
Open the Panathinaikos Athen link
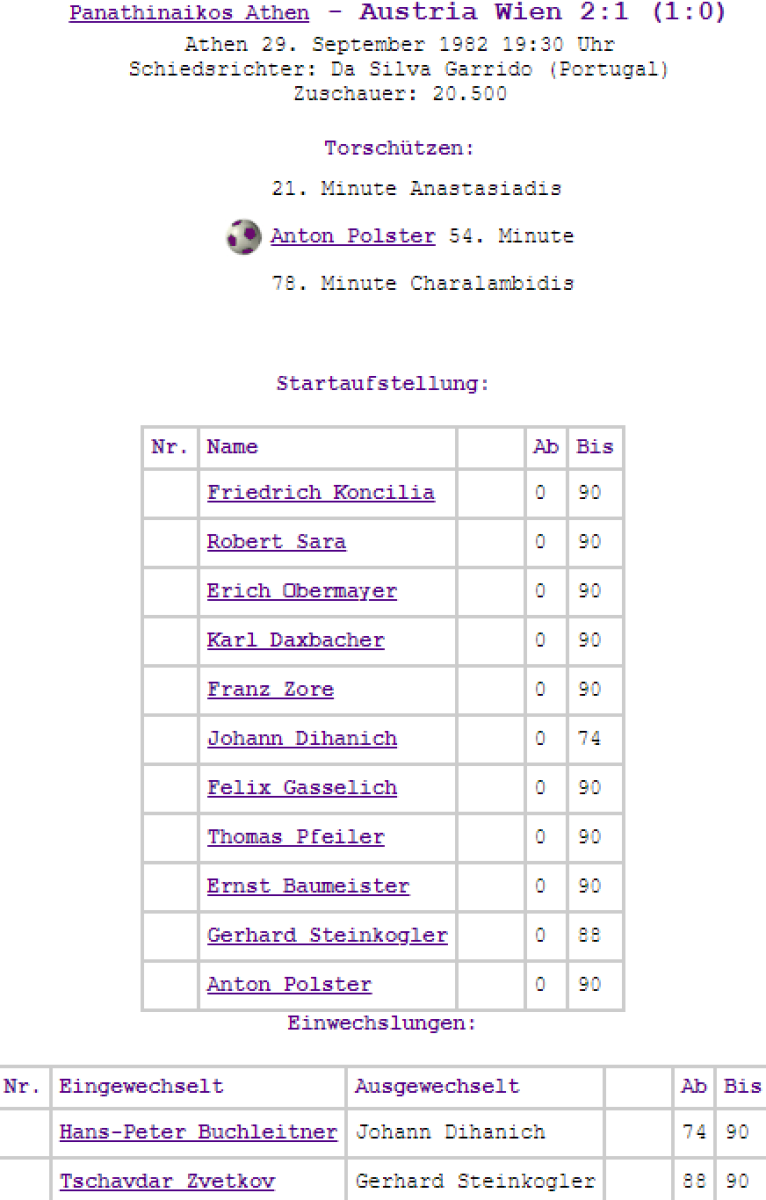(x=189, y=13)
